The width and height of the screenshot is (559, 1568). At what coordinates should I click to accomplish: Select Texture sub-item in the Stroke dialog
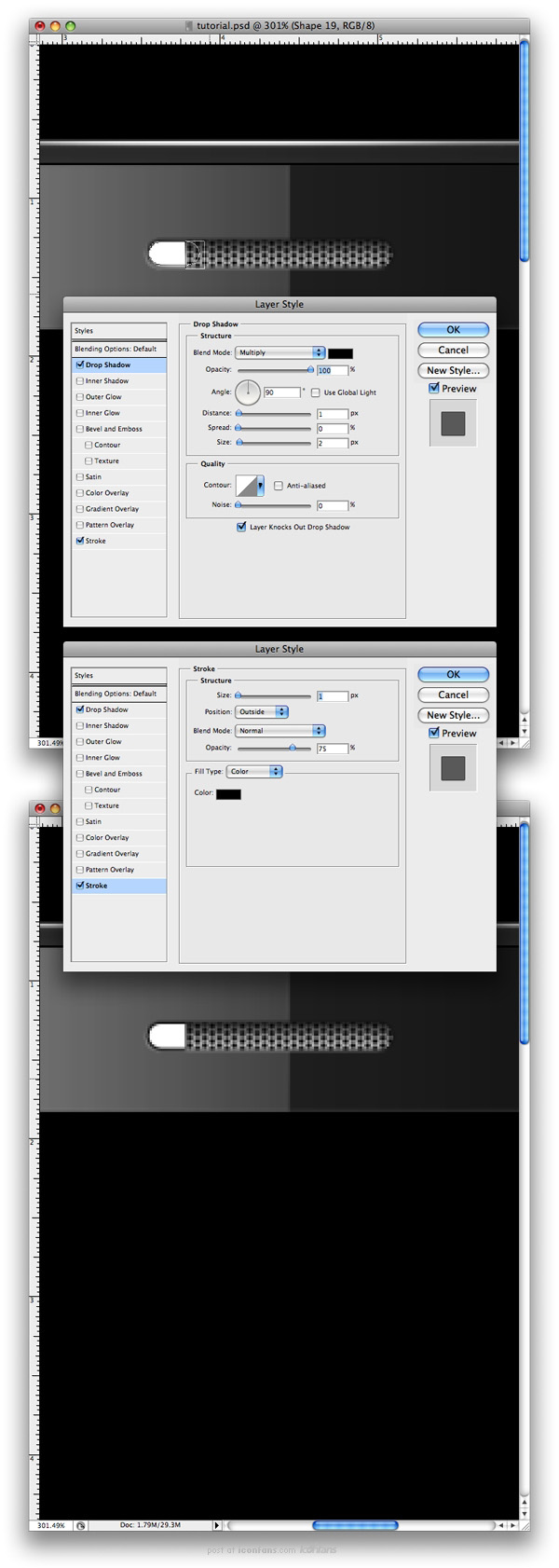119,805
